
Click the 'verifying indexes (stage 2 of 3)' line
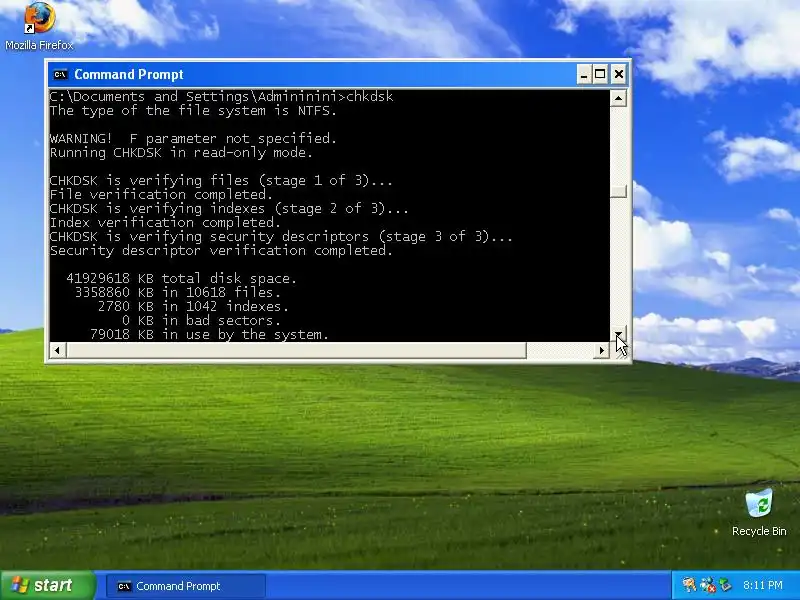[229, 209]
